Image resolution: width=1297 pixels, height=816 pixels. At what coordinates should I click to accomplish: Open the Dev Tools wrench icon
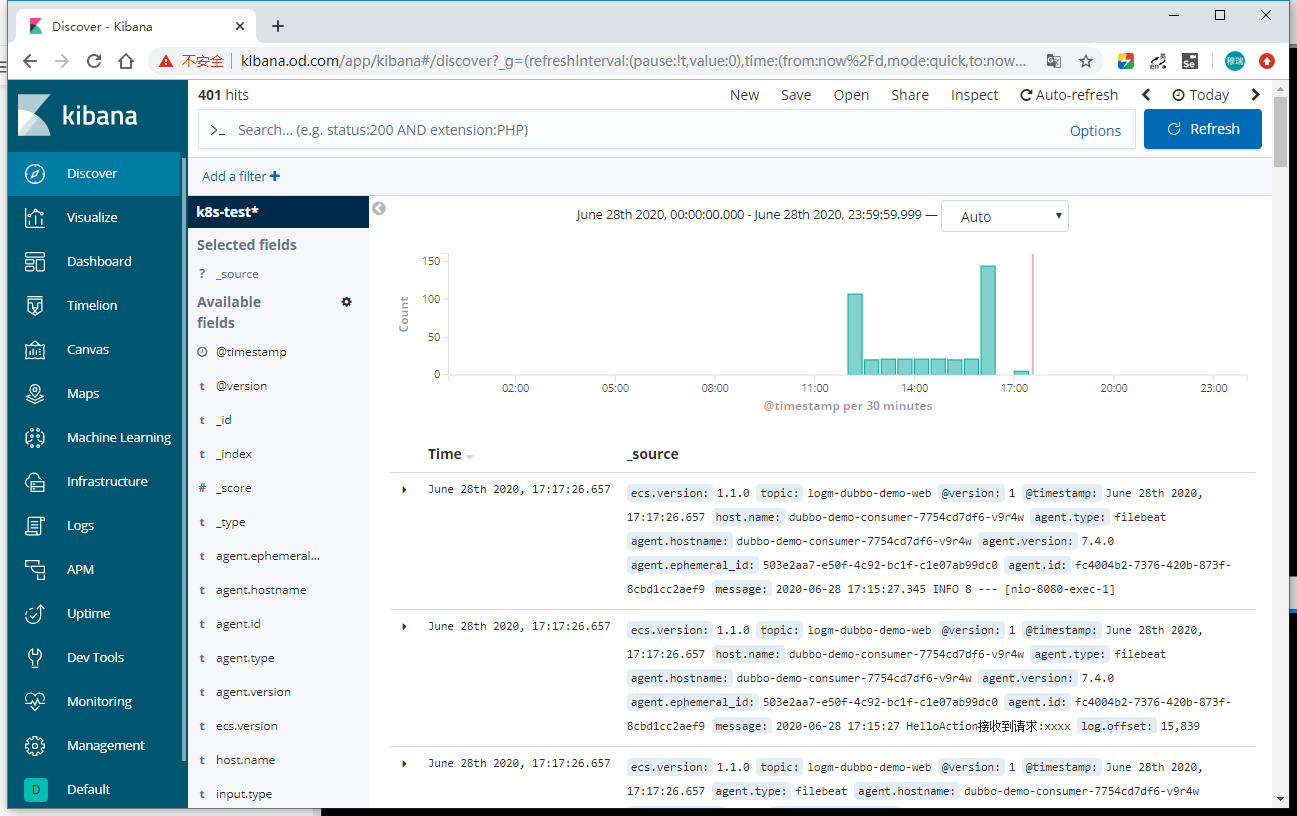click(35, 658)
